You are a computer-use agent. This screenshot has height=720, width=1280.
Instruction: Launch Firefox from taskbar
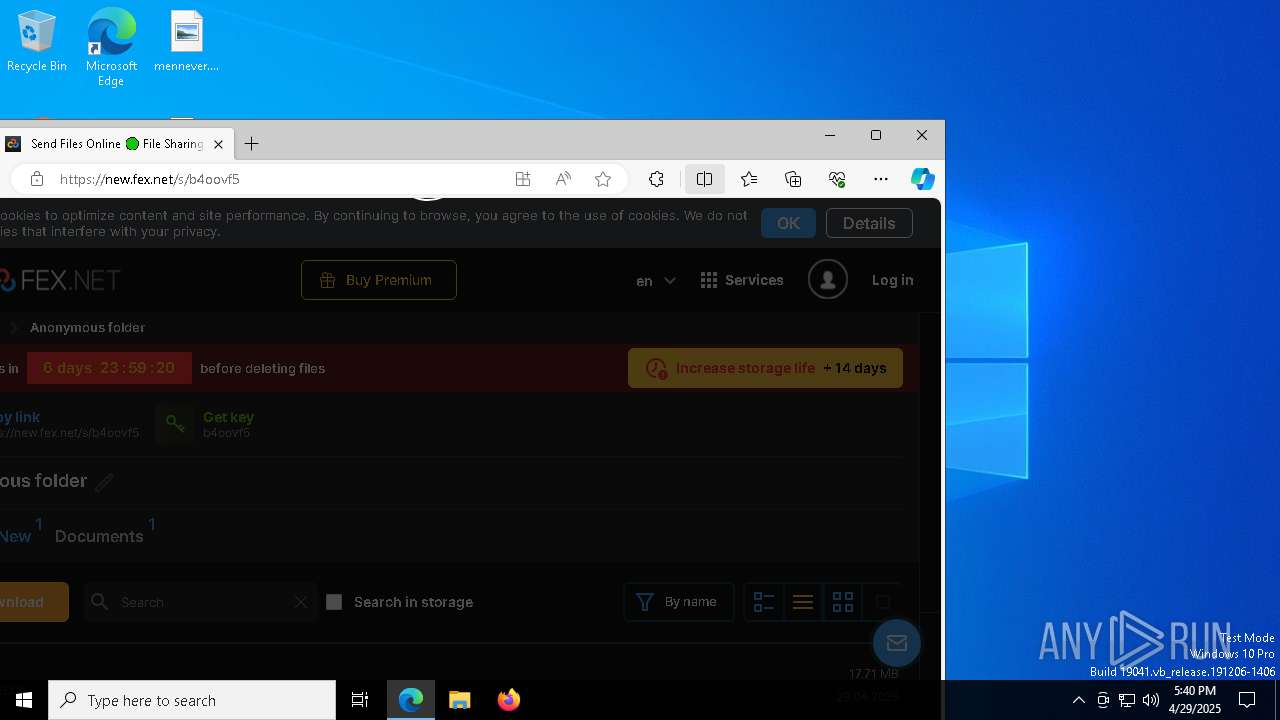(508, 700)
